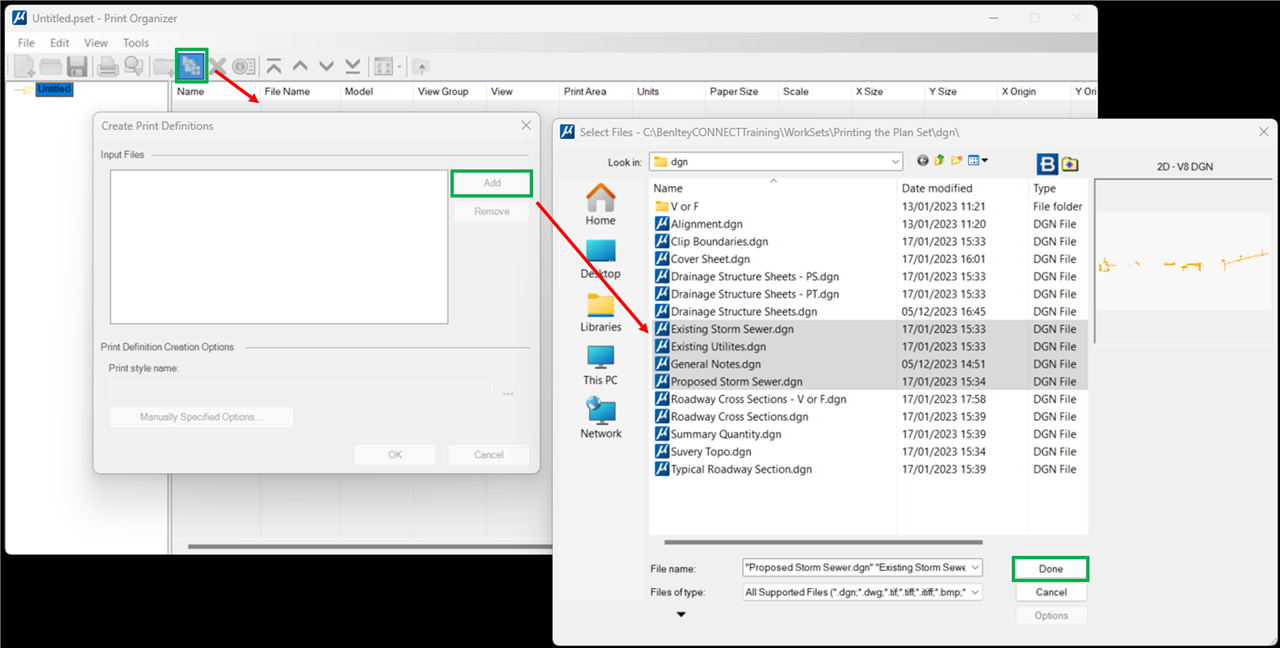Click the Add Files to Set icon

coord(191,67)
